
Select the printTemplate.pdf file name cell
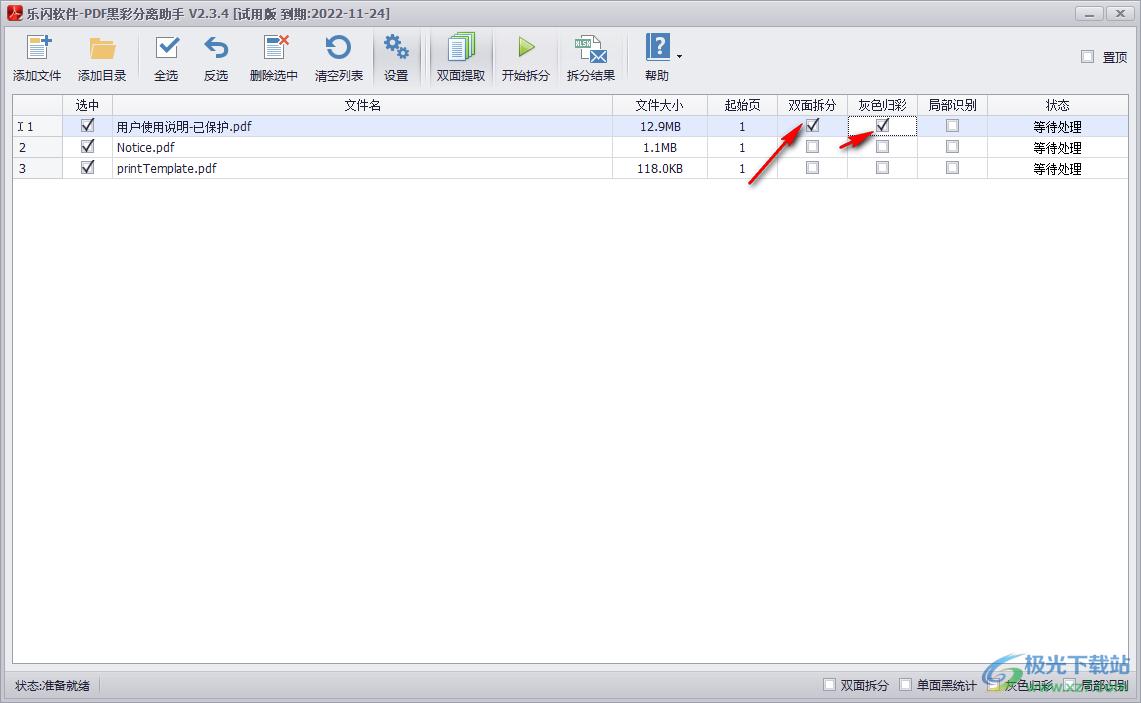click(167, 168)
